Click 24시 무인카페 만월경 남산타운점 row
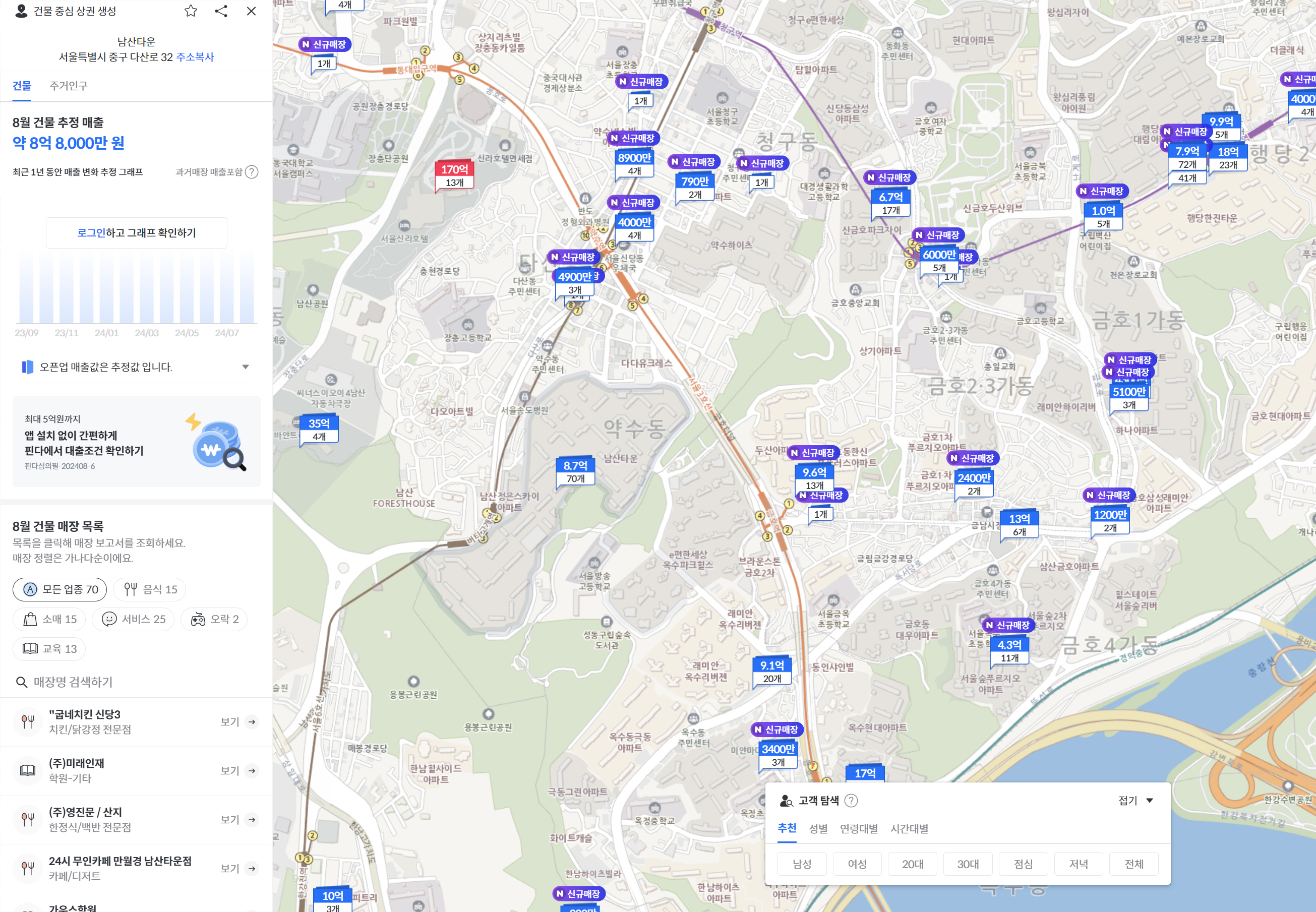The width and height of the screenshot is (1316, 912). 137,869
